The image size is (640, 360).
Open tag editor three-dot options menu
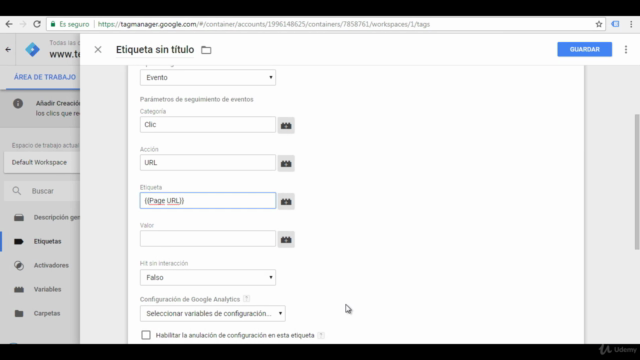tap(626, 49)
